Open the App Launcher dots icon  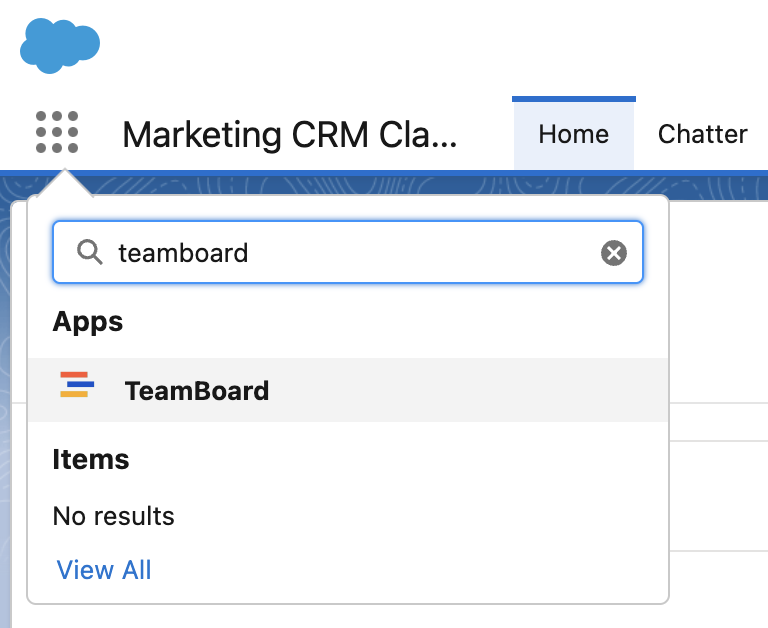tap(57, 132)
